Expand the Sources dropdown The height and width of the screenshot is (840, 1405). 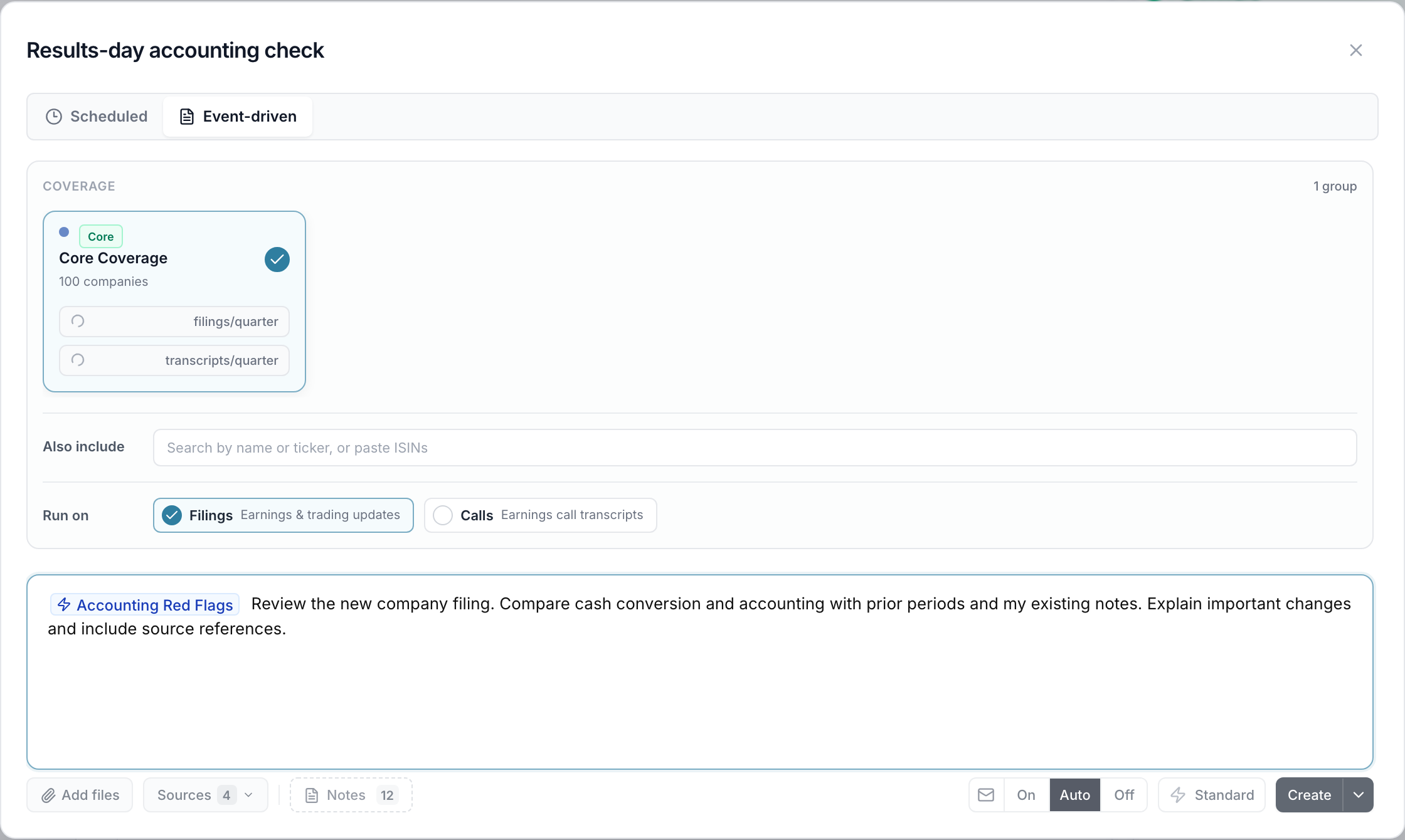coord(206,795)
